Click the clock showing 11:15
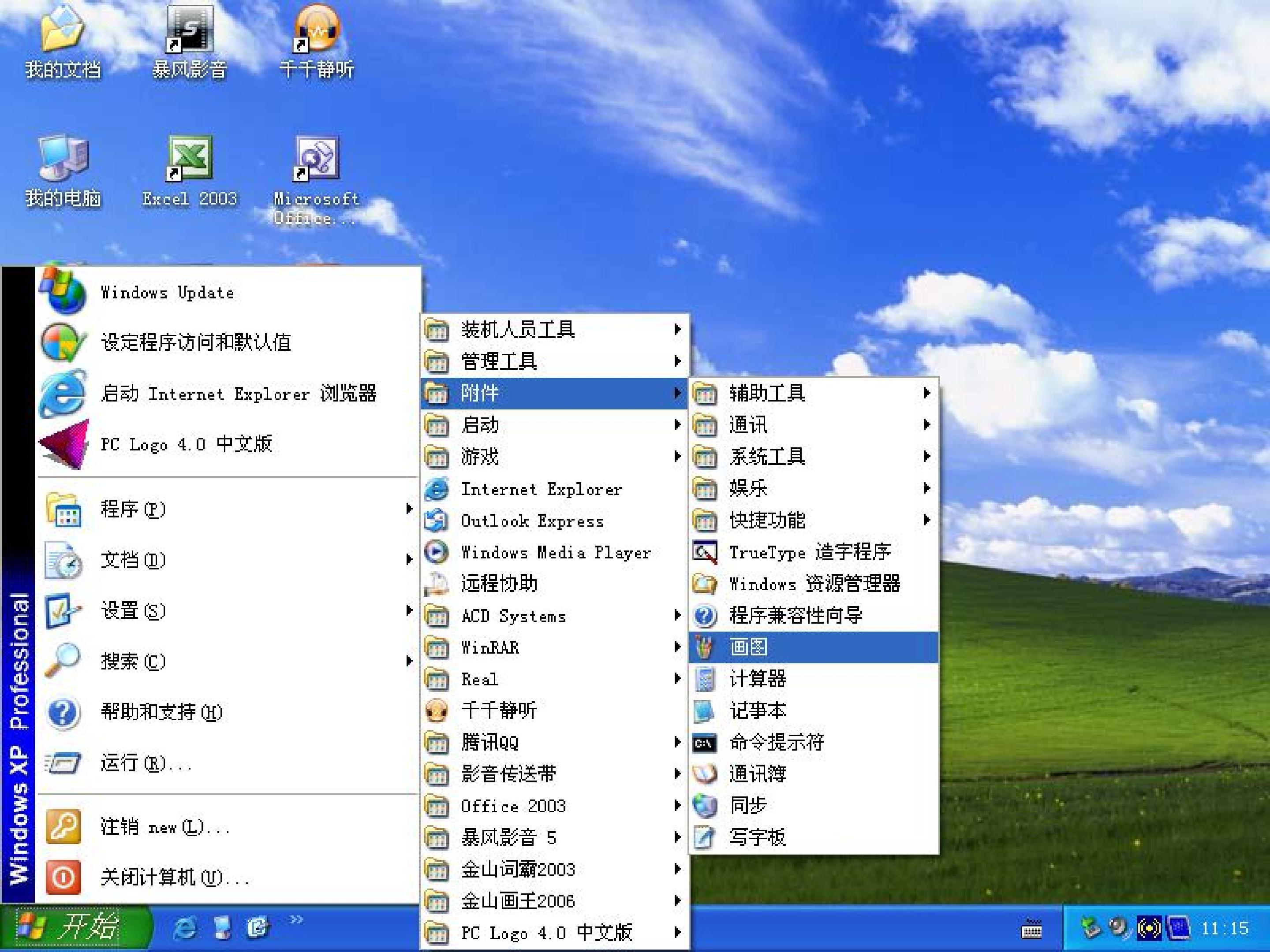This screenshot has height=952, width=1270. pos(1225,929)
